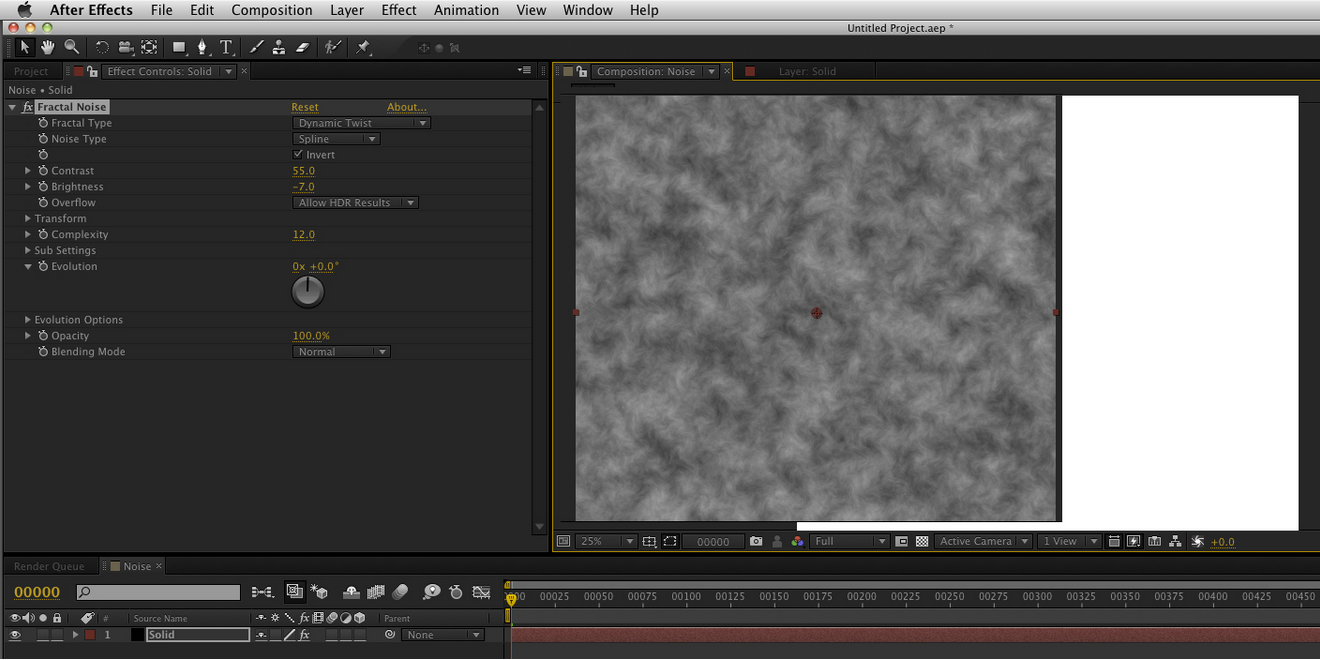Uncheck the Invert checkbox
Image resolution: width=1320 pixels, height=660 pixels.
[x=298, y=155]
